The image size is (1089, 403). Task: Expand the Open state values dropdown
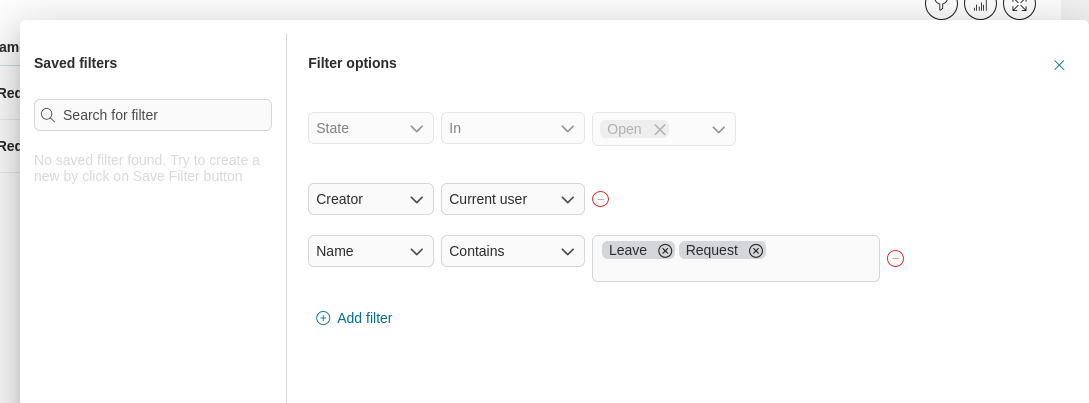(x=719, y=129)
